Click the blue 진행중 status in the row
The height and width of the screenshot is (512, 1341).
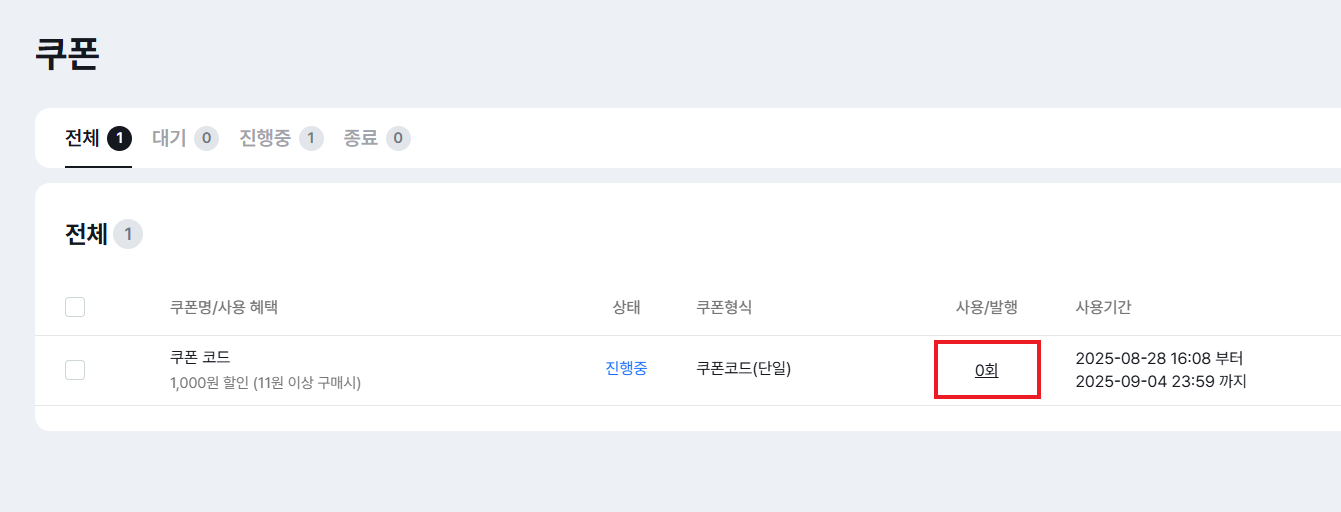coord(626,368)
